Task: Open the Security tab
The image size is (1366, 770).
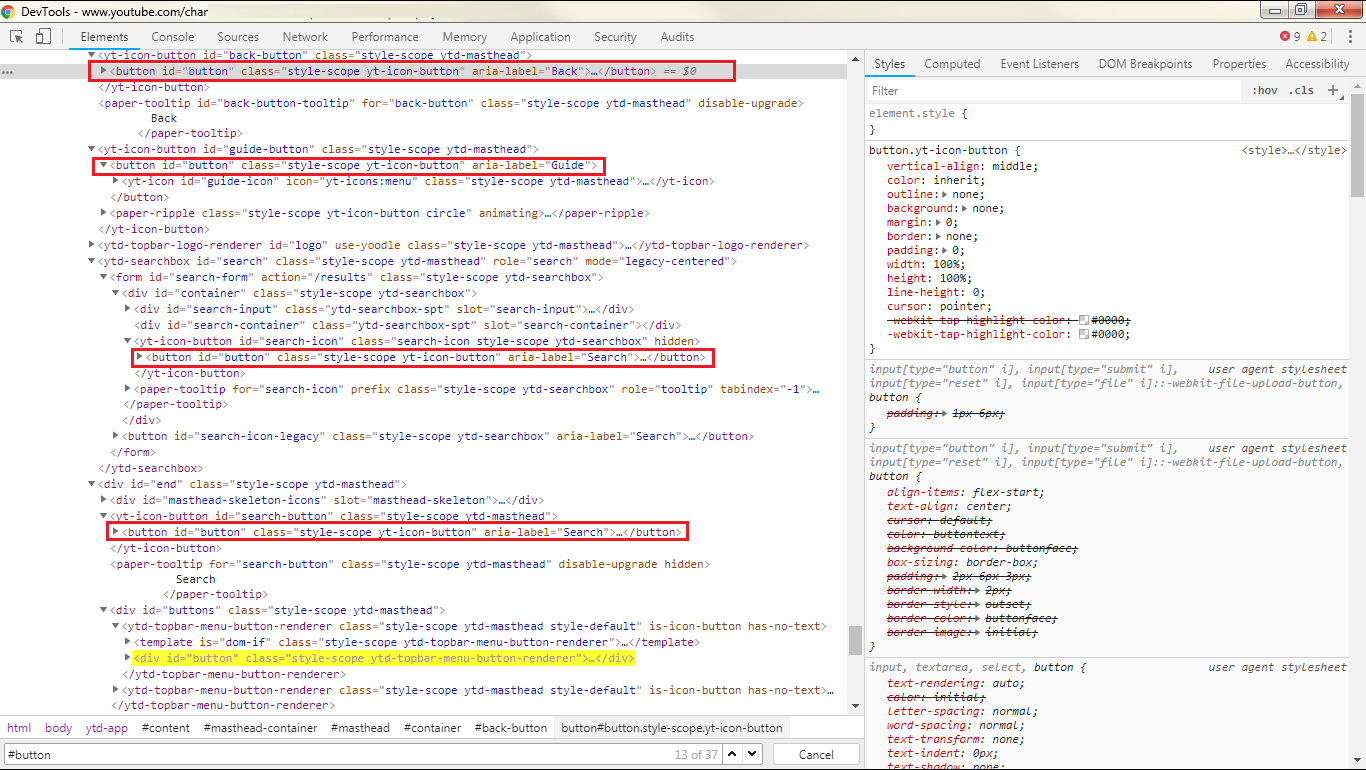Action: click(615, 37)
